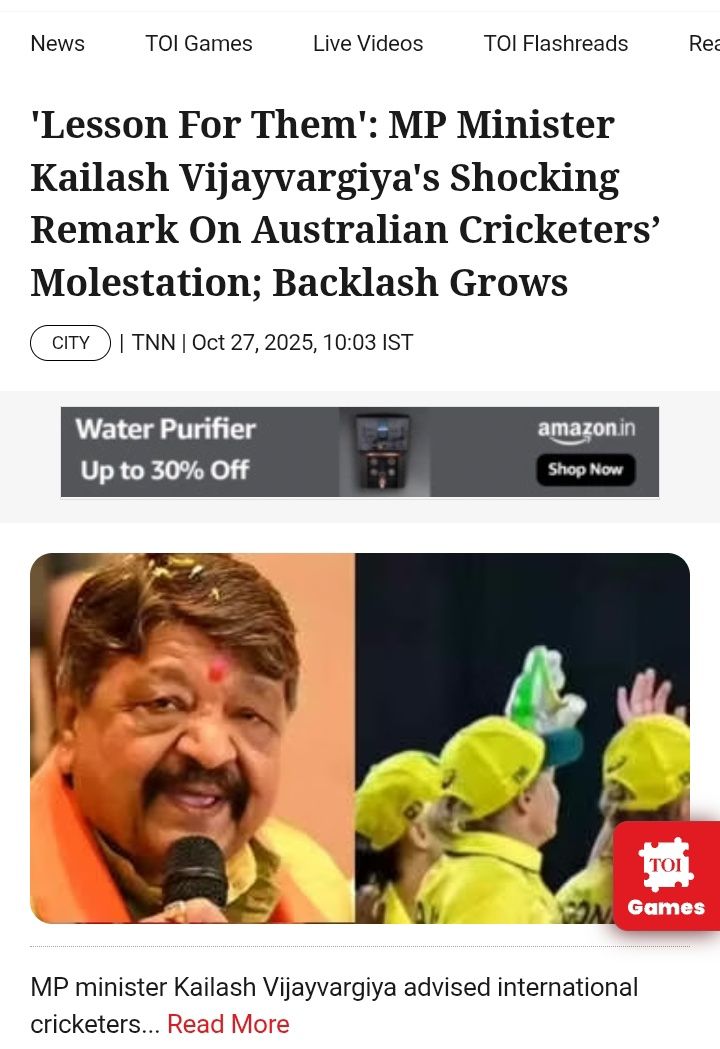
Task: Expand article with Read More link
Action: tap(228, 1024)
